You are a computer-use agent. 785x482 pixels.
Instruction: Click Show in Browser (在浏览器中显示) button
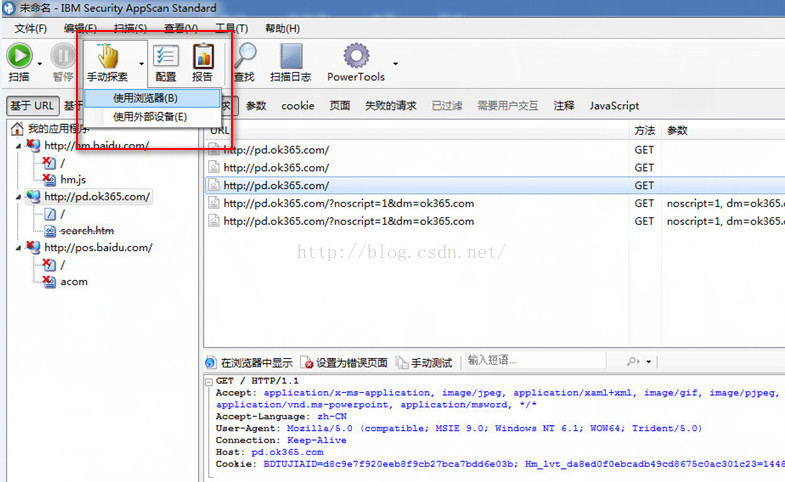(x=249, y=362)
